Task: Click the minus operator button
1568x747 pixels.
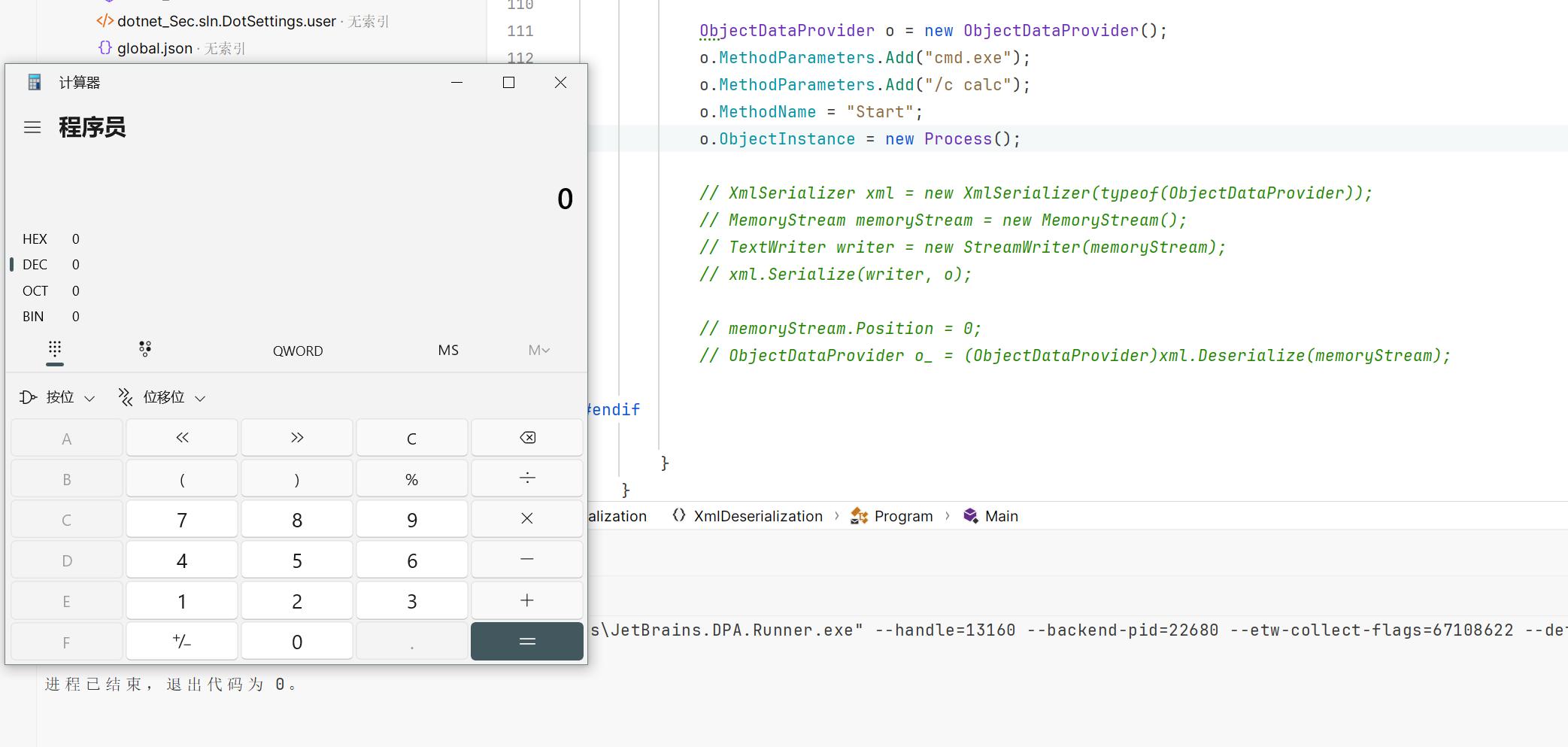Action: coord(527,560)
